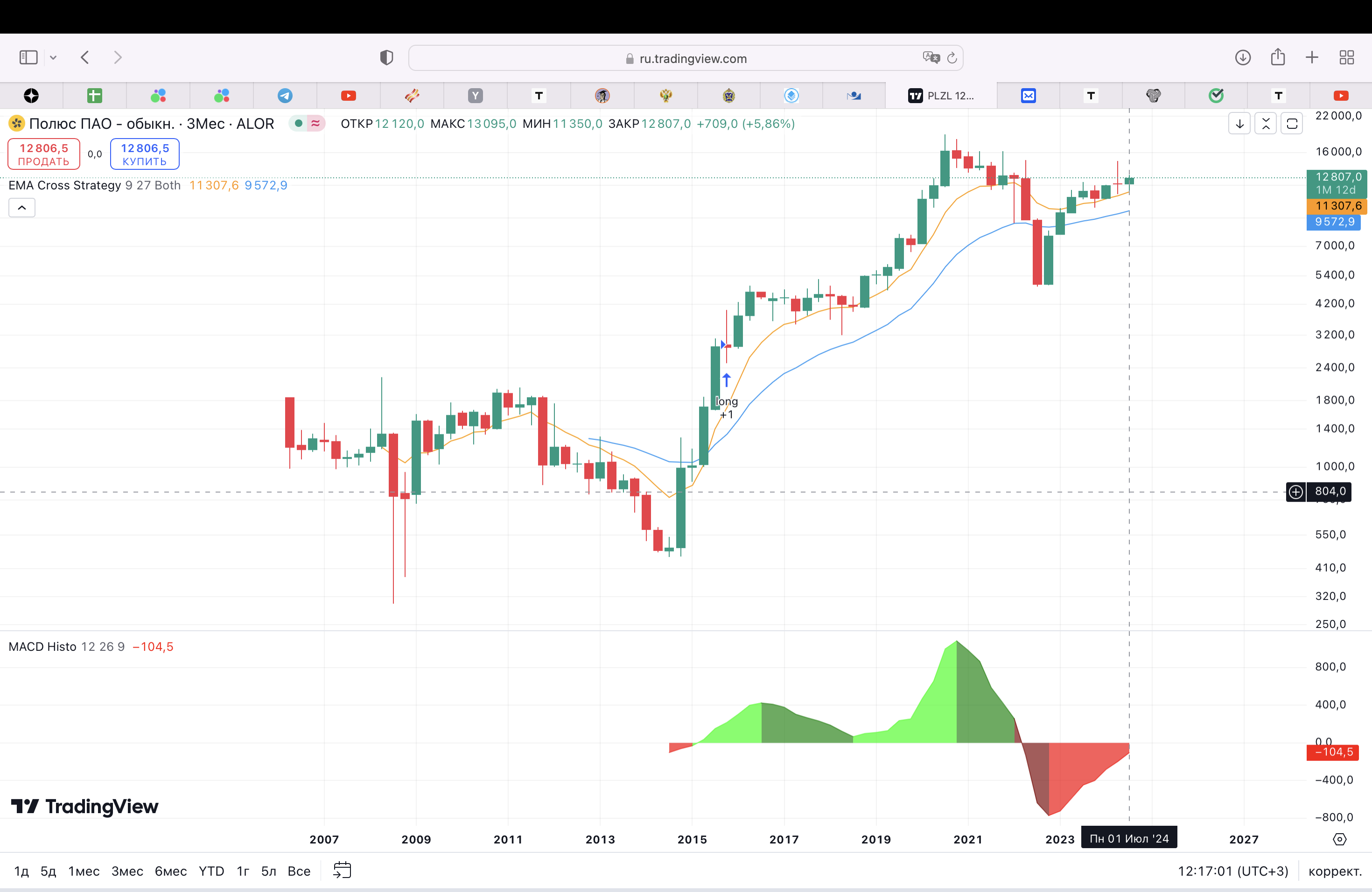Image resolution: width=1372 pixels, height=892 pixels.
Task: Open the downloads icon in the toolbar
Action: [x=1242, y=58]
